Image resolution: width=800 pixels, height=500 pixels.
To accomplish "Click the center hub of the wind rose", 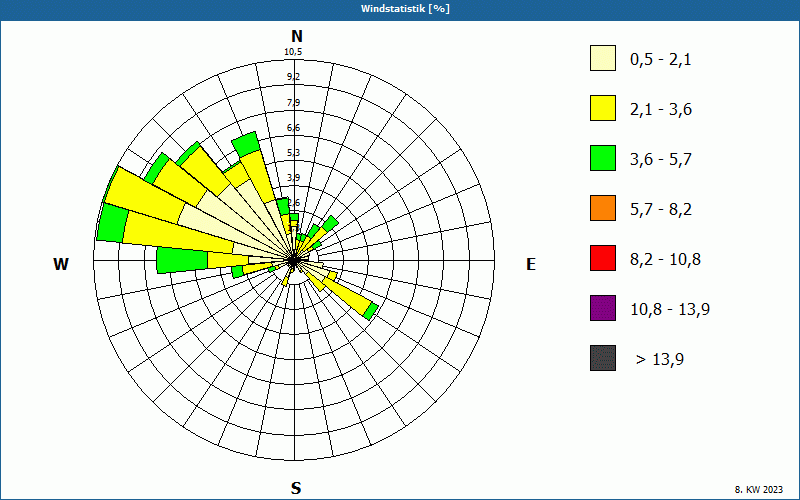I will tap(294, 260).
